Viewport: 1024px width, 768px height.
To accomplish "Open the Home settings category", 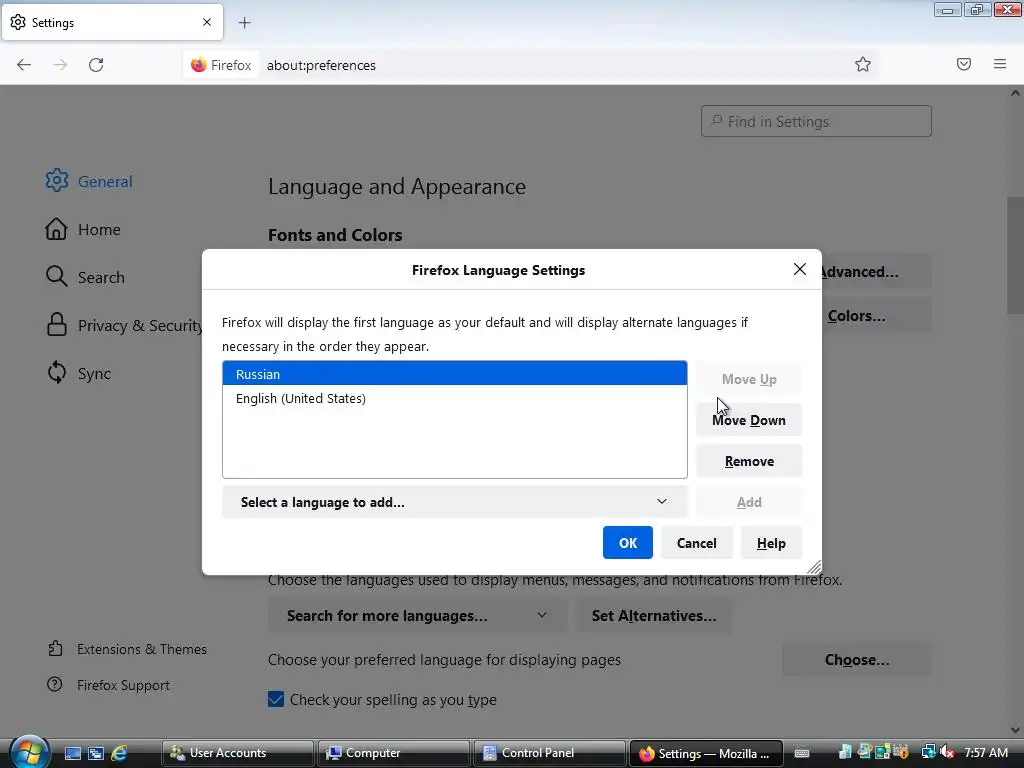I will pos(83,229).
